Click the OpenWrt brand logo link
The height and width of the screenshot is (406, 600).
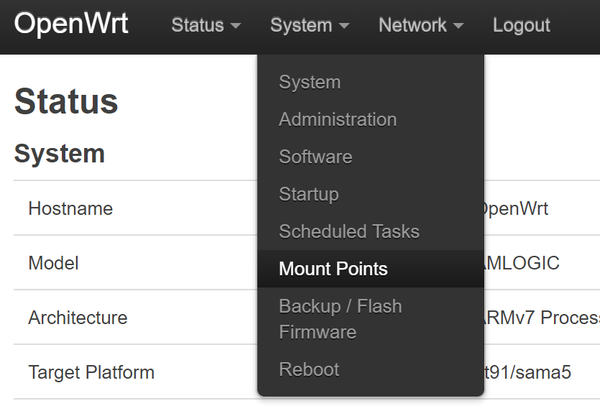tap(71, 24)
